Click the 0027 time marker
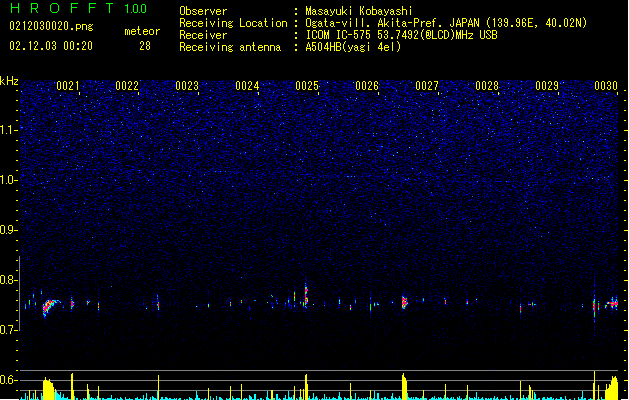Screen dimensions: 629x400 [427, 86]
